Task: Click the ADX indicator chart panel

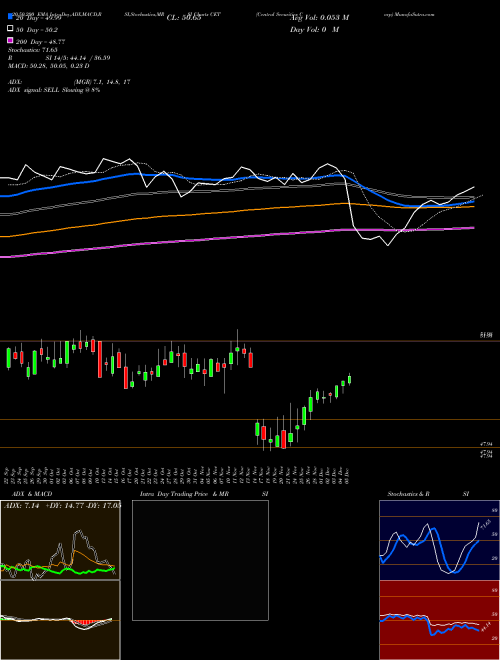Action: click(x=60, y=540)
